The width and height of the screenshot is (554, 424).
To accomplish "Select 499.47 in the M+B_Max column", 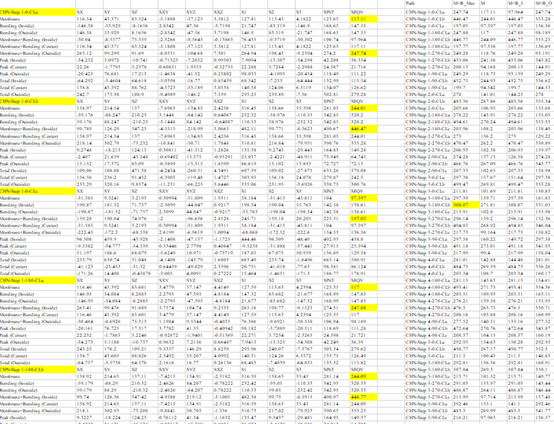I will coord(459,184).
